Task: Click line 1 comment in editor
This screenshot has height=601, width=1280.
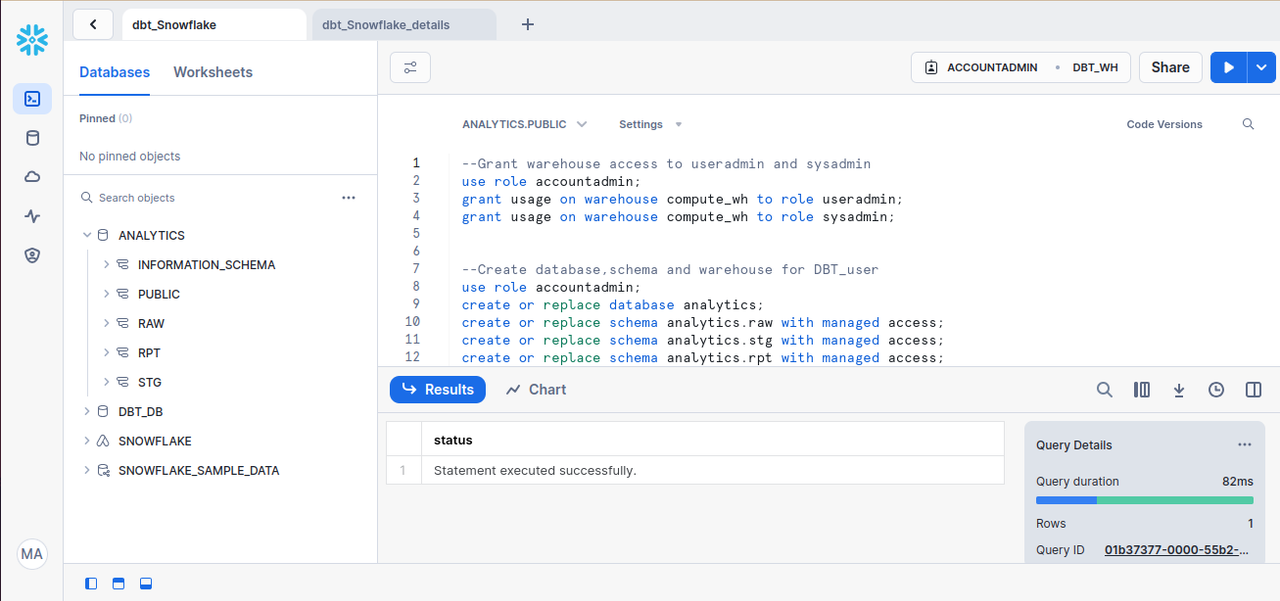Action: pyautogui.click(x=666, y=164)
